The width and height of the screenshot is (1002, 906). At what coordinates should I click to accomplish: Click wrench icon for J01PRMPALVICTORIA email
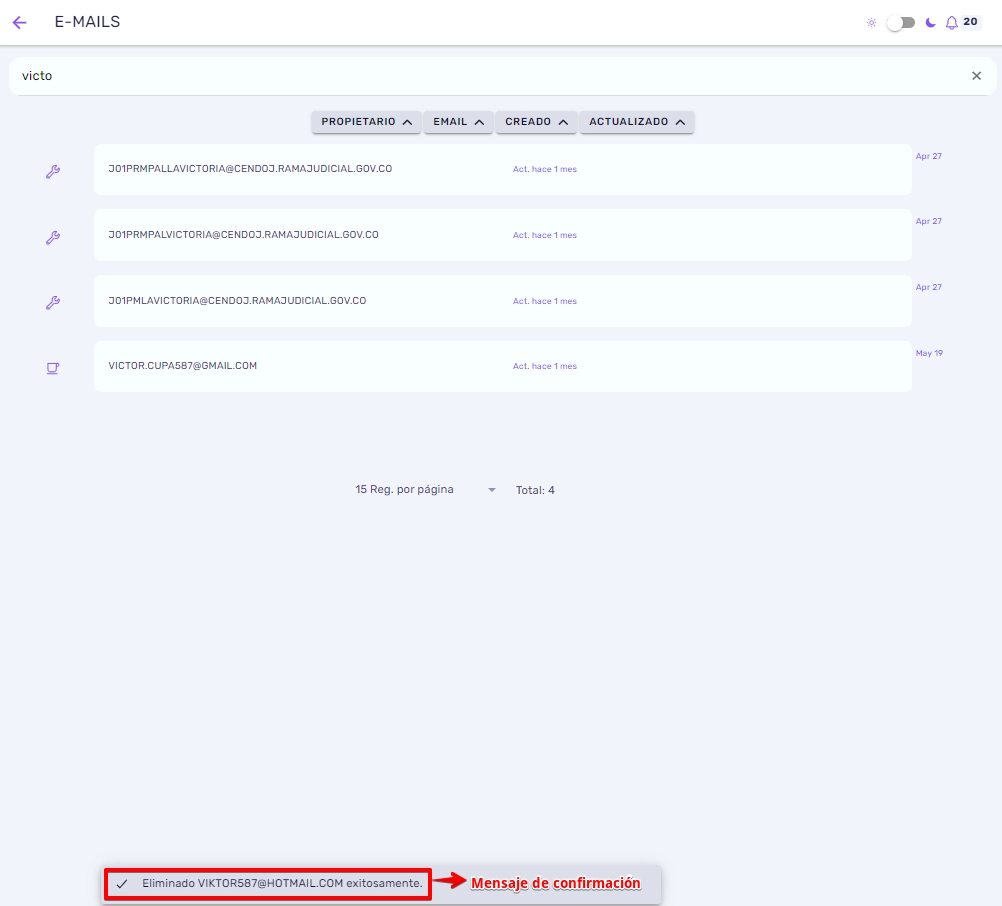coord(53,237)
